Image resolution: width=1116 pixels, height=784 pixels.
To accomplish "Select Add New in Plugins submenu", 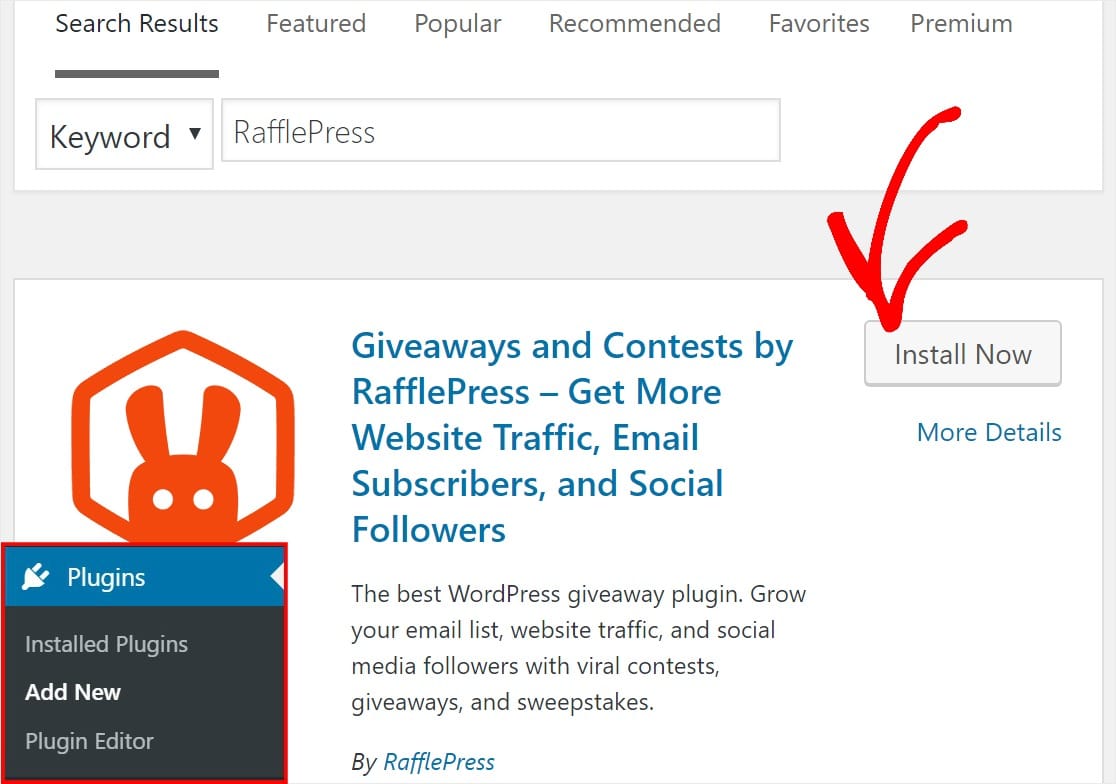I will 73,692.
